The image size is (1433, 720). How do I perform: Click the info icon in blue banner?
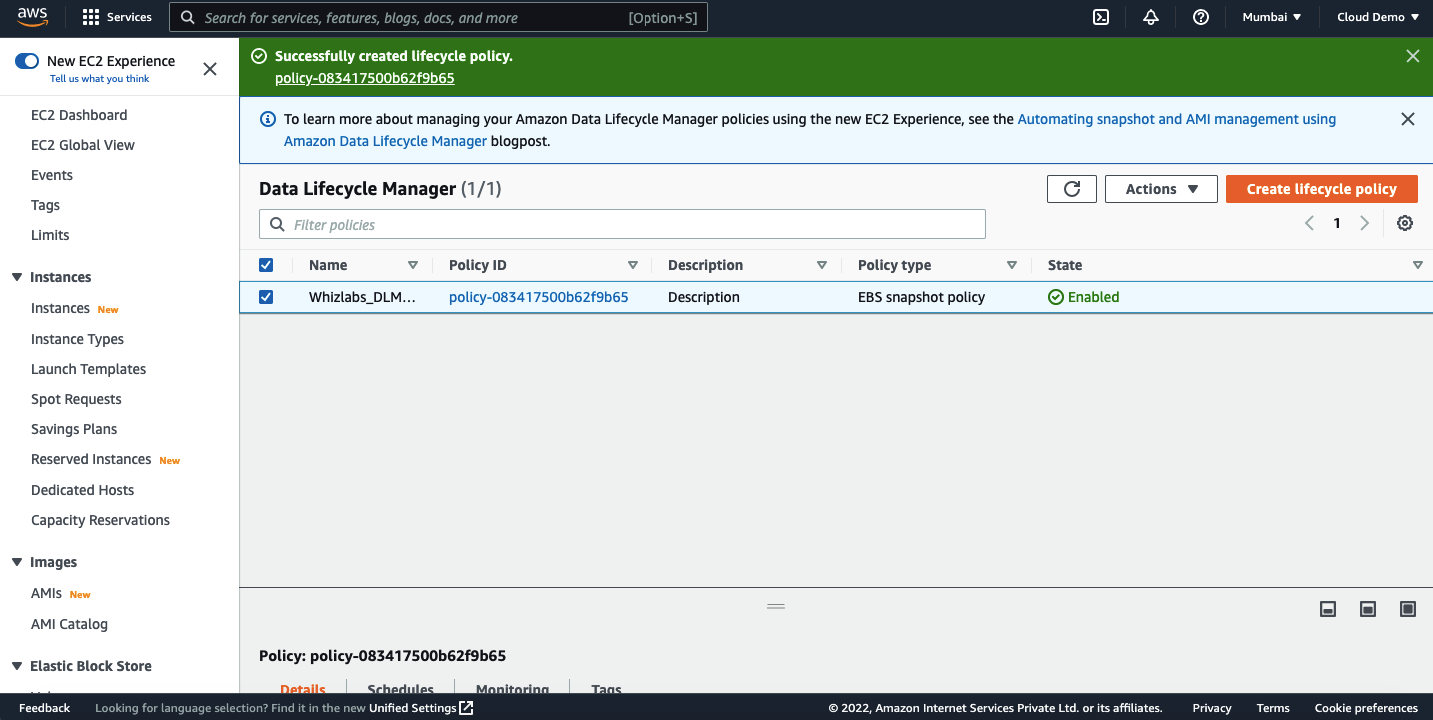pyautogui.click(x=268, y=119)
